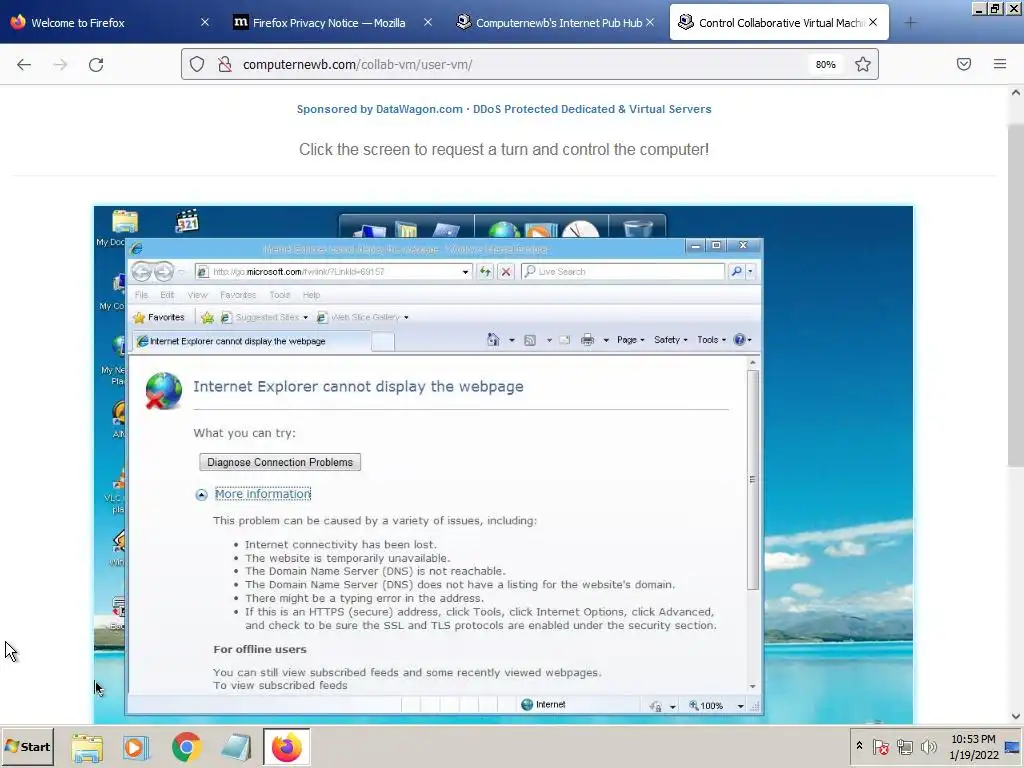Open IE Page dropdown menu
The image size is (1024, 768).
coord(630,340)
